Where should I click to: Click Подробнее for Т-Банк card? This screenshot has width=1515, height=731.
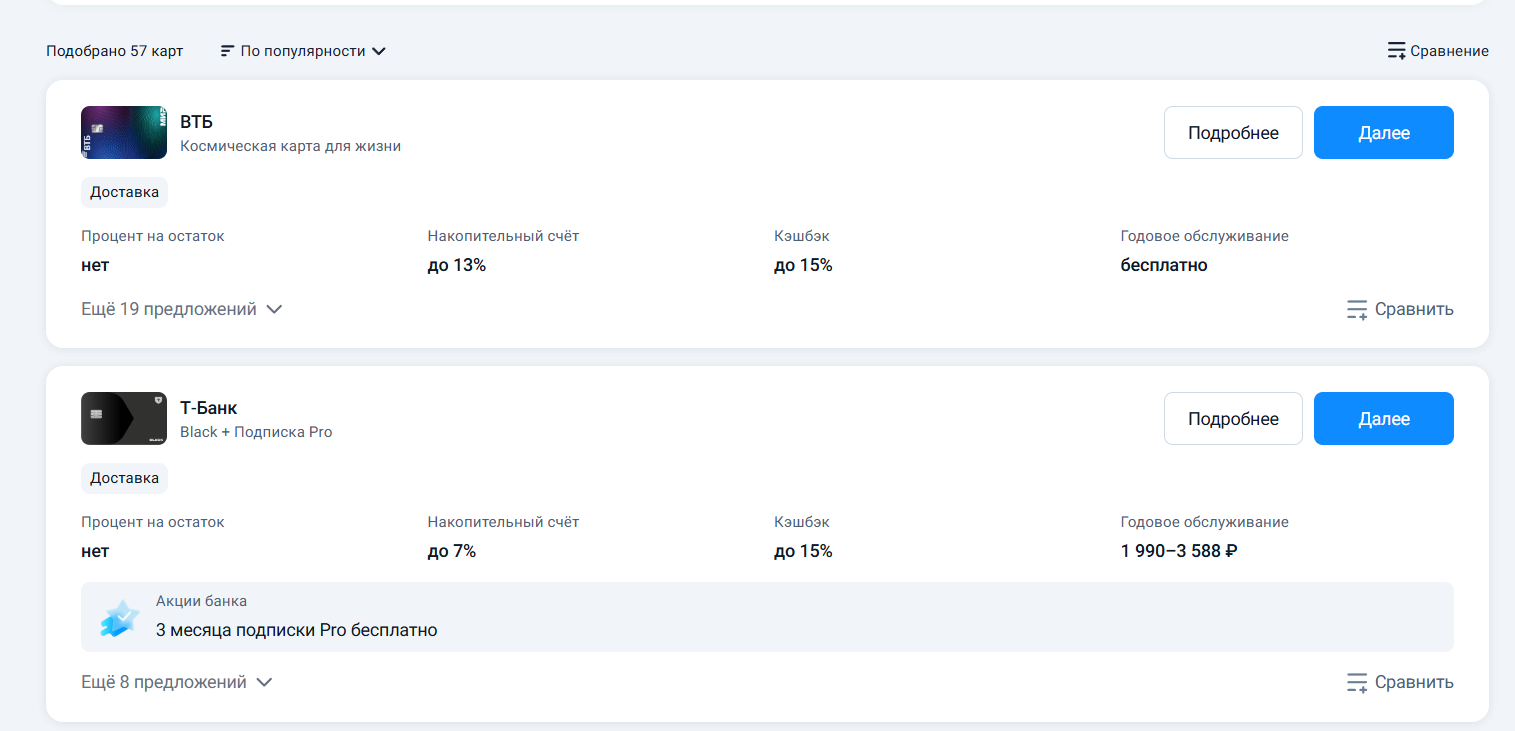pyautogui.click(x=1233, y=418)
